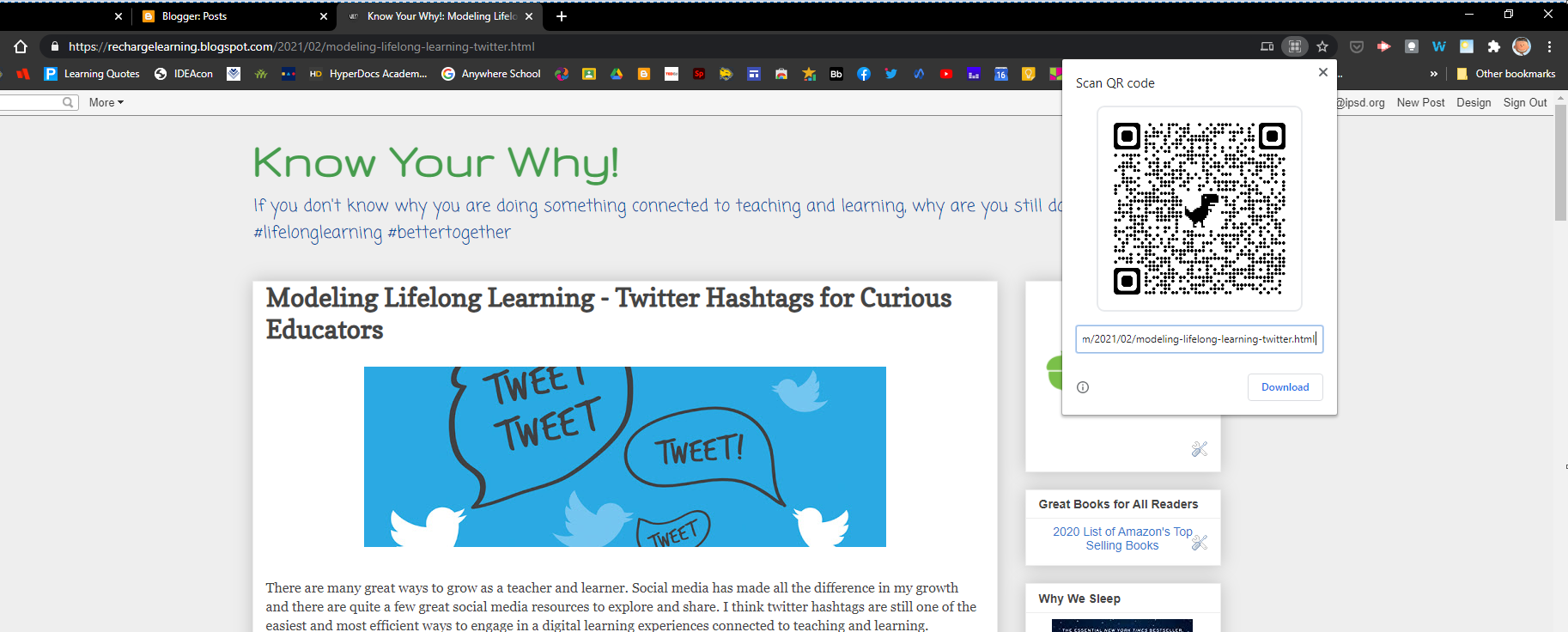Open the Modeling Lifelong Learning post title

(x=609, y=313)
